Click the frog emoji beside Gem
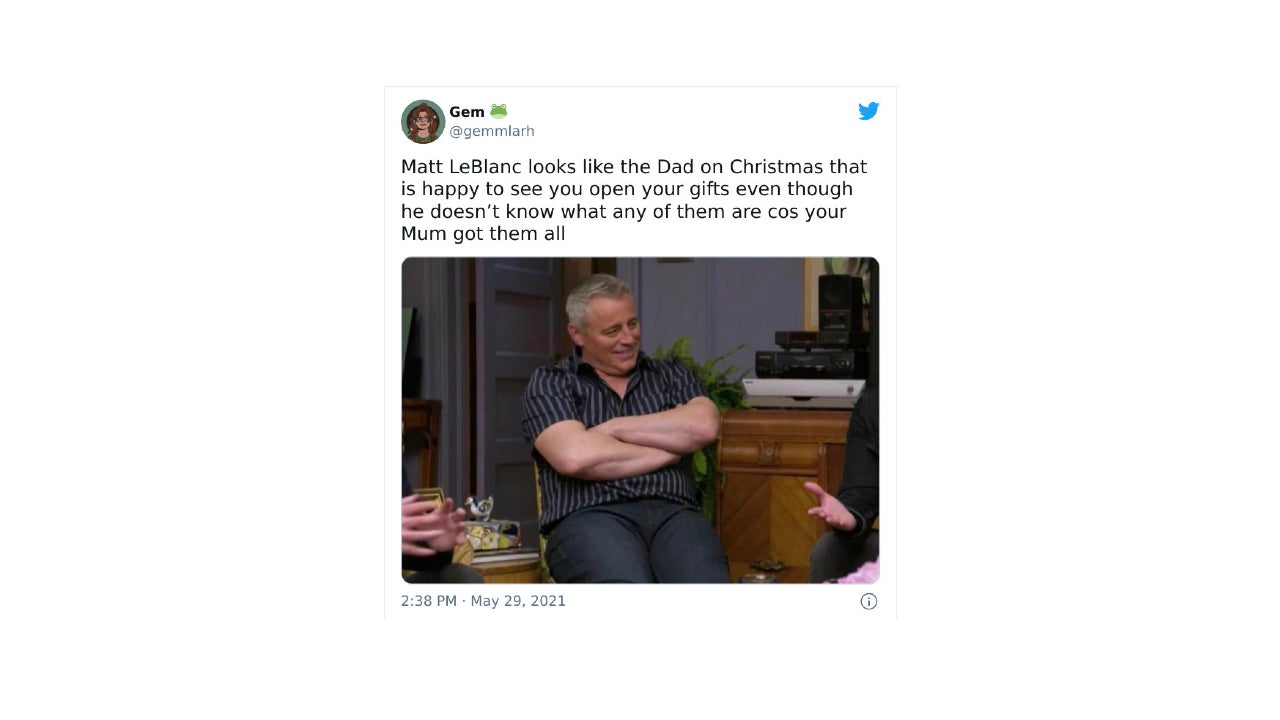 (x=498, y=111)
